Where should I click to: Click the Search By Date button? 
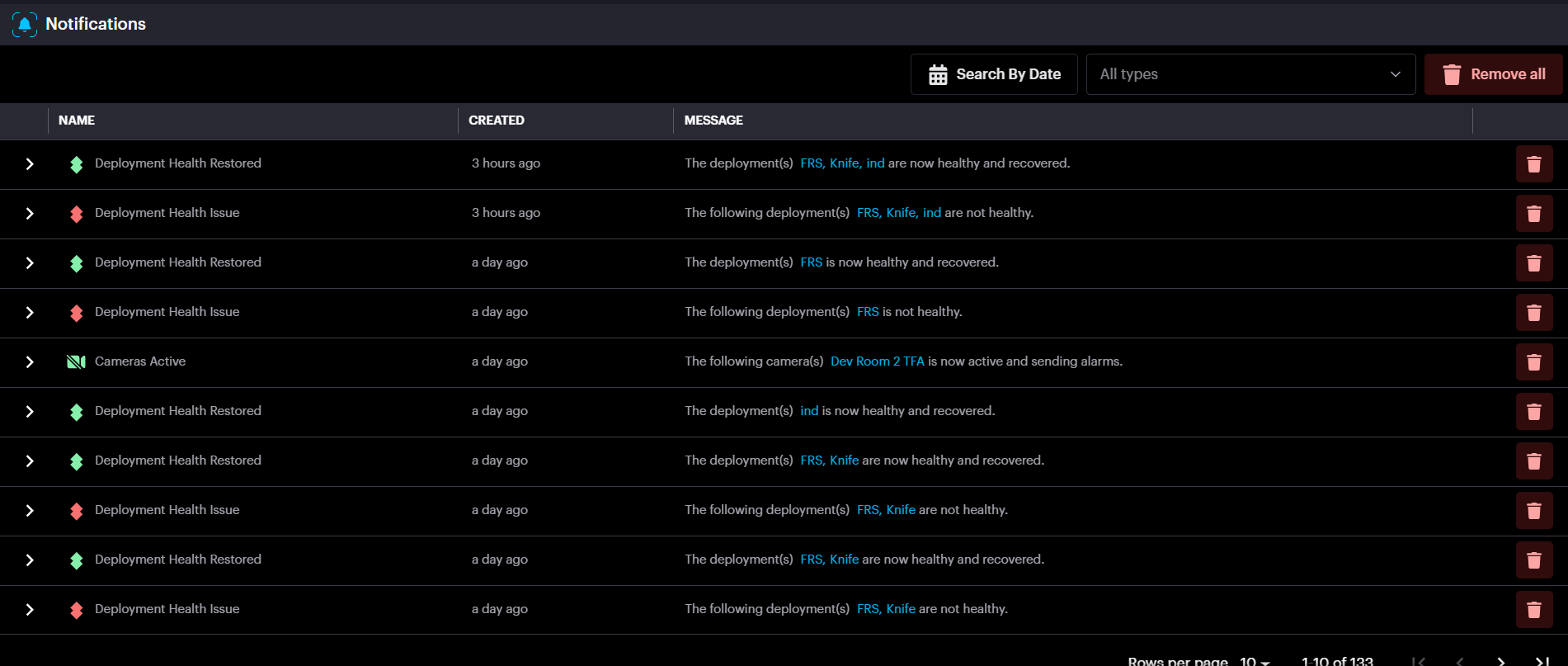click(x=993, y=74)
